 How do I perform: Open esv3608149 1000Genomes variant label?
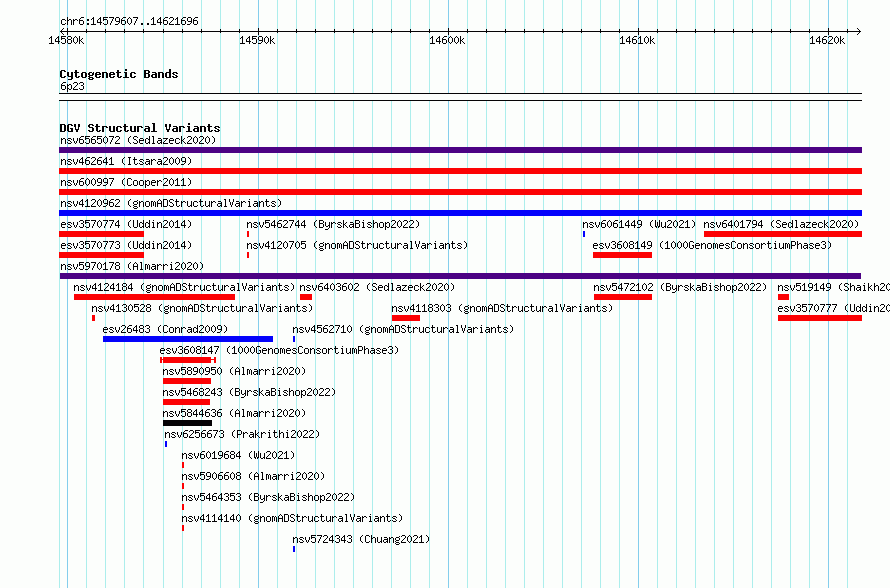click(x=712, y=245)
